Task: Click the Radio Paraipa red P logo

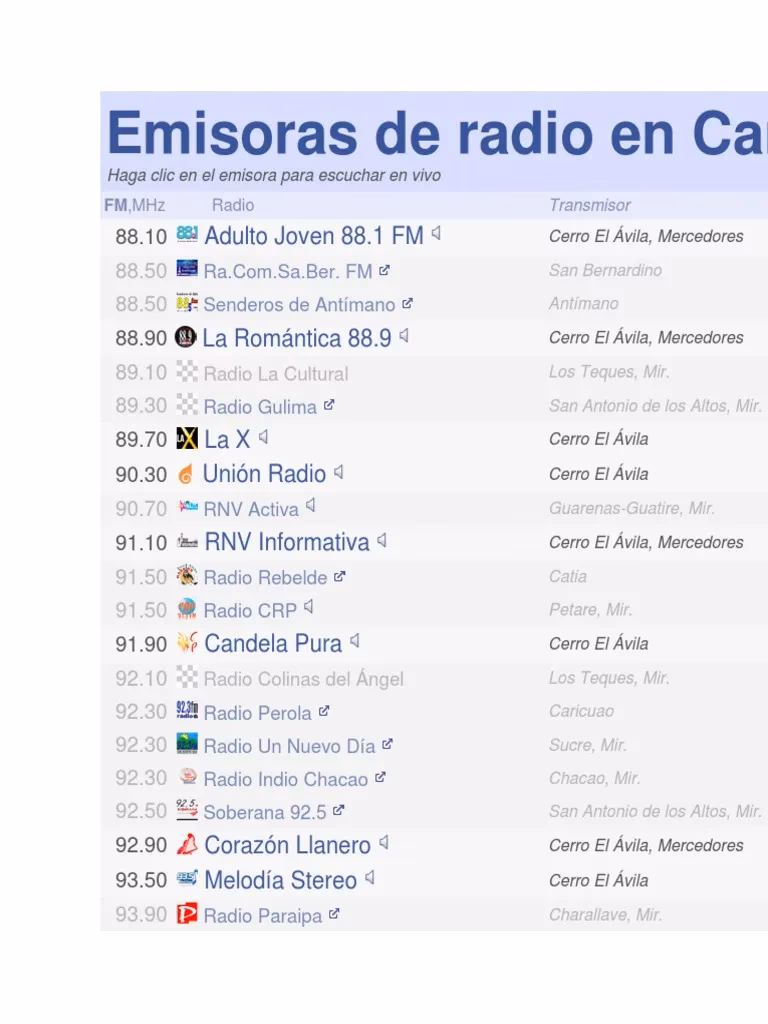Action: click(187, 914)
